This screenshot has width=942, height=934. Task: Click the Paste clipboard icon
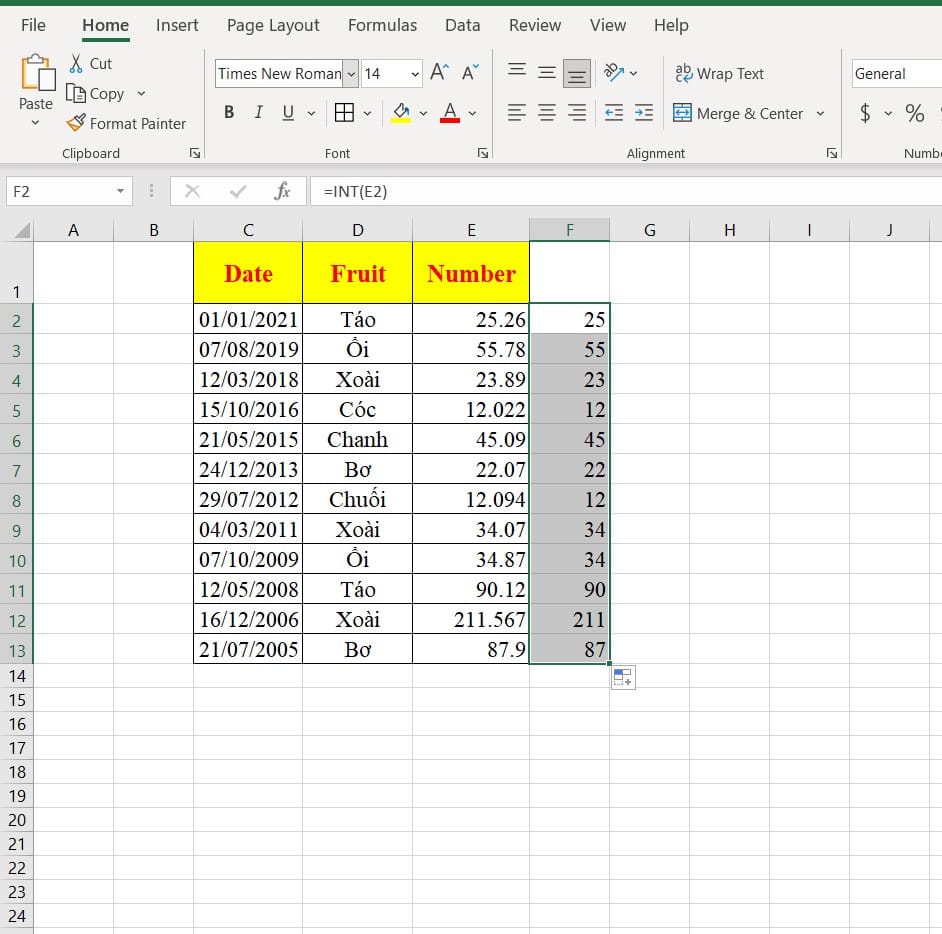pos(37,73)
